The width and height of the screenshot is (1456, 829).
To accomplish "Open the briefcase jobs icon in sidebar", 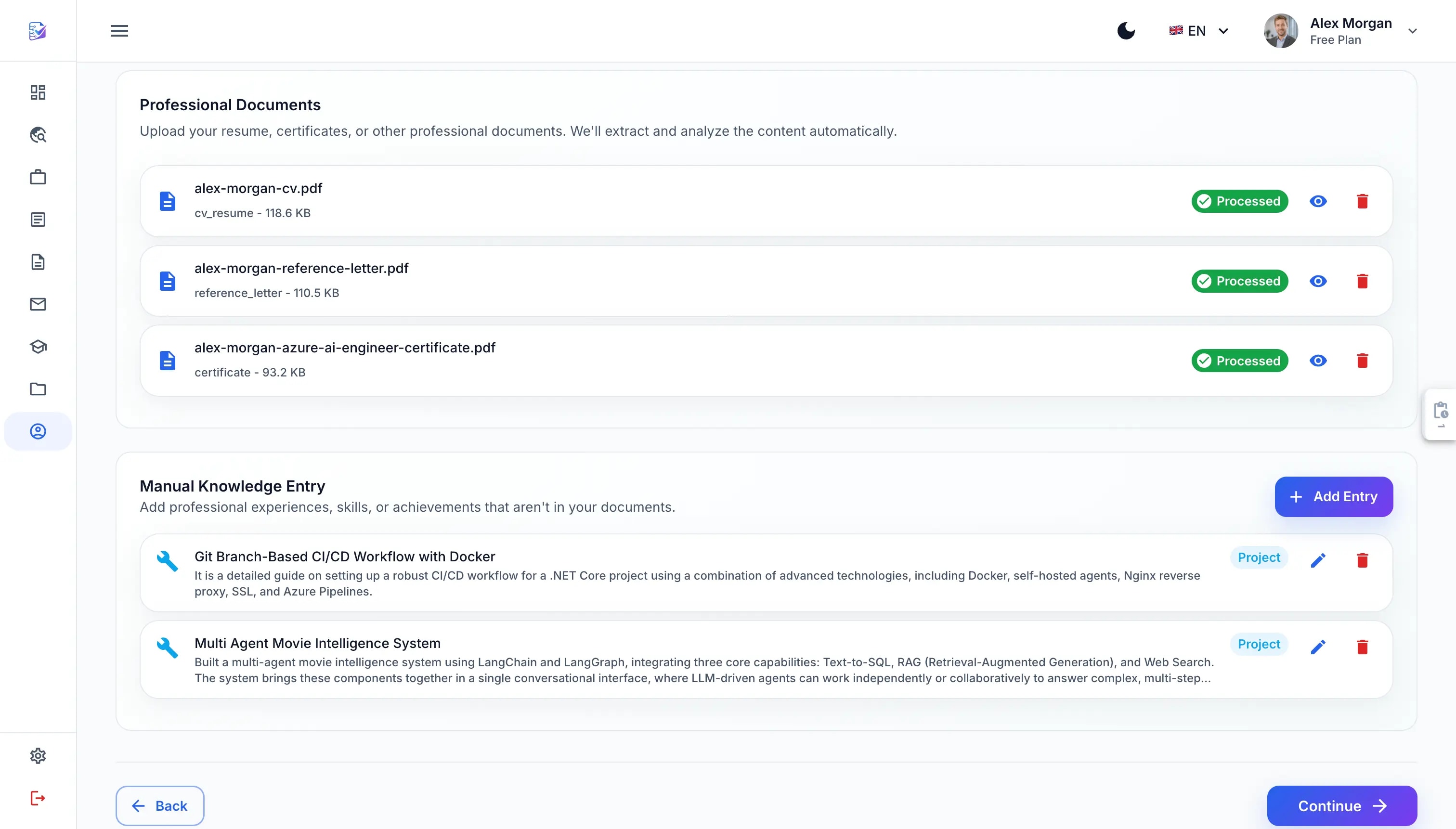I will pyautogui.click(x=38, y=177).
